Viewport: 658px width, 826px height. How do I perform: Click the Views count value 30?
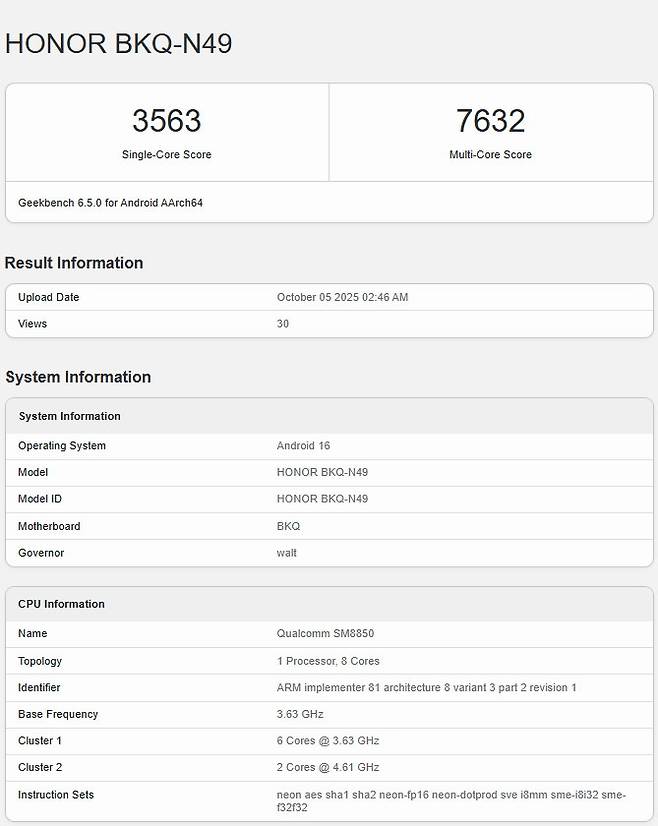[283, 324]
